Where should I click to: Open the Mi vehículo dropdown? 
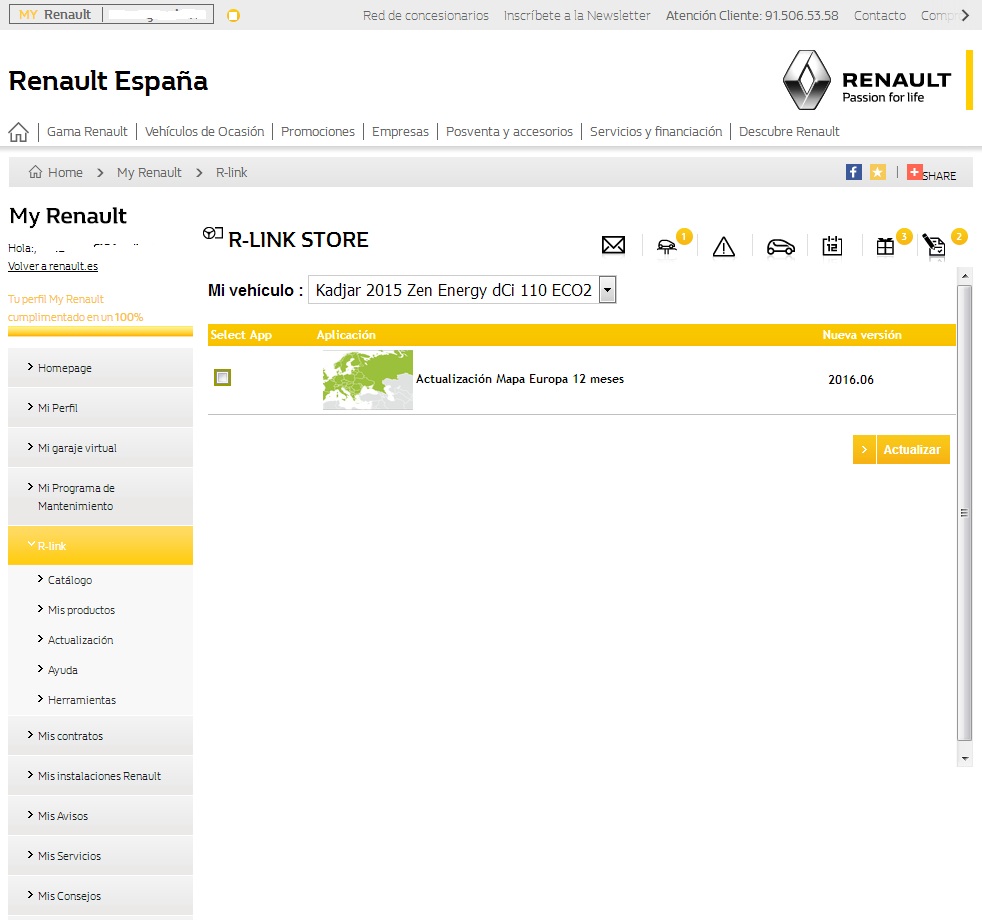pyautogui.click(x=462, y=290)
